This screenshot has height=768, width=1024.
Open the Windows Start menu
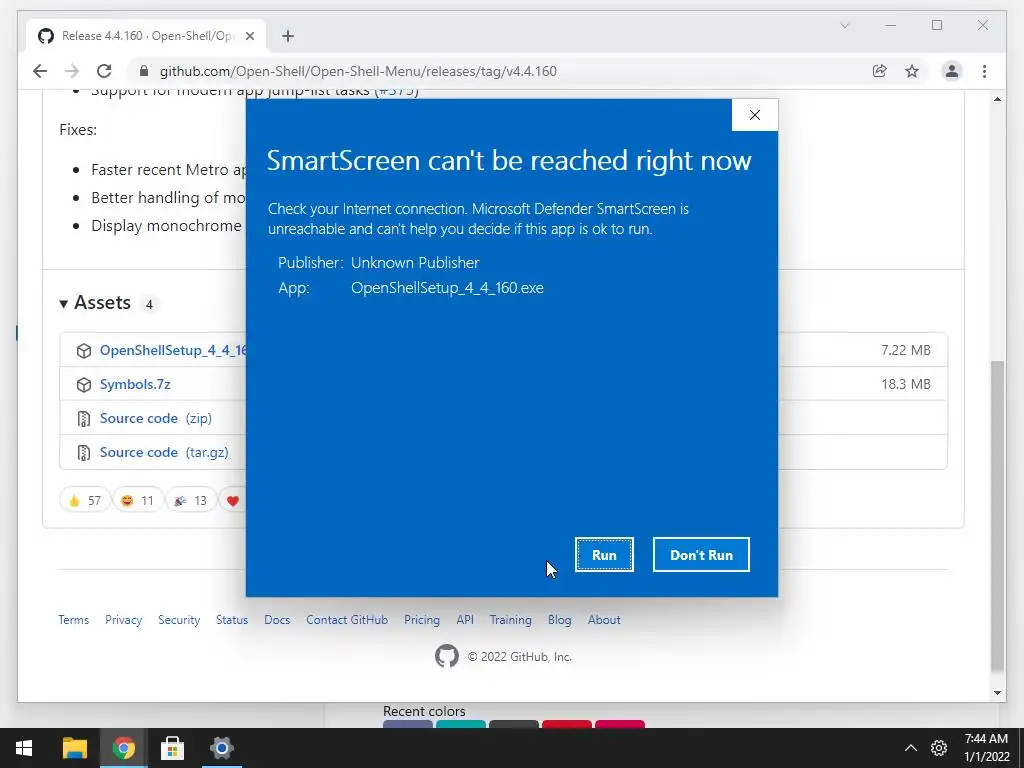click(x=24, y=748)
